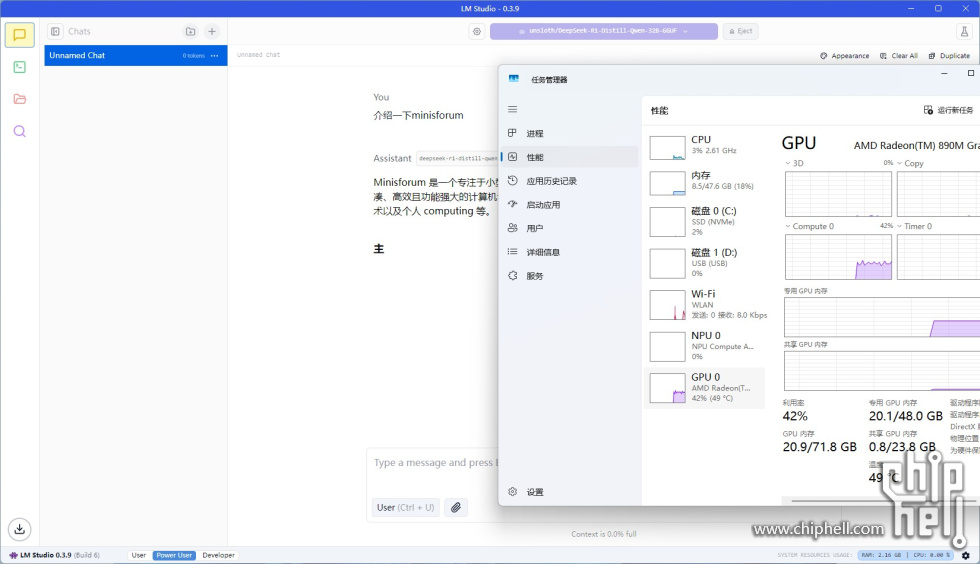Select the Unnamed Chat entry
Viewport: 980px width, 564px height.
pyautogui.click(x=136, y=56)
